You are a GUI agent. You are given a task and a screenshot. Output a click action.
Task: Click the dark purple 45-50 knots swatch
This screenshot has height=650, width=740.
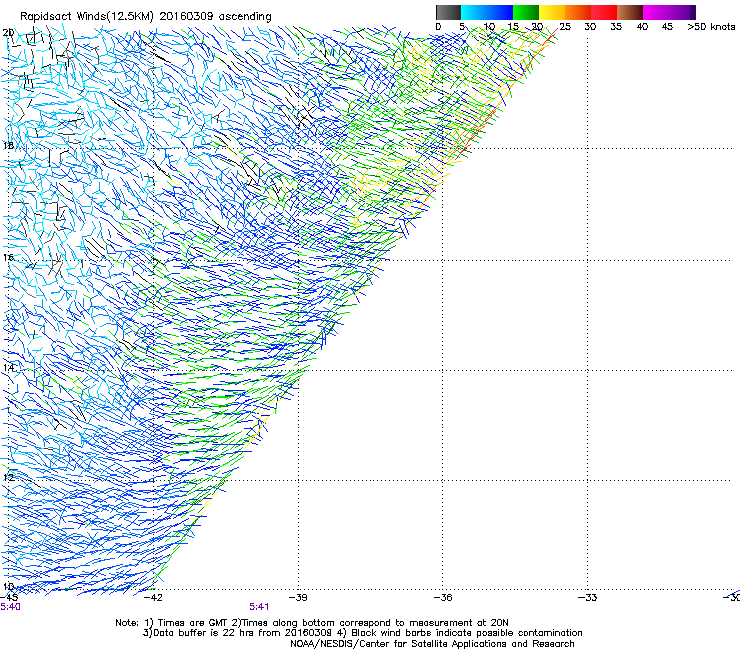point(682,12)
